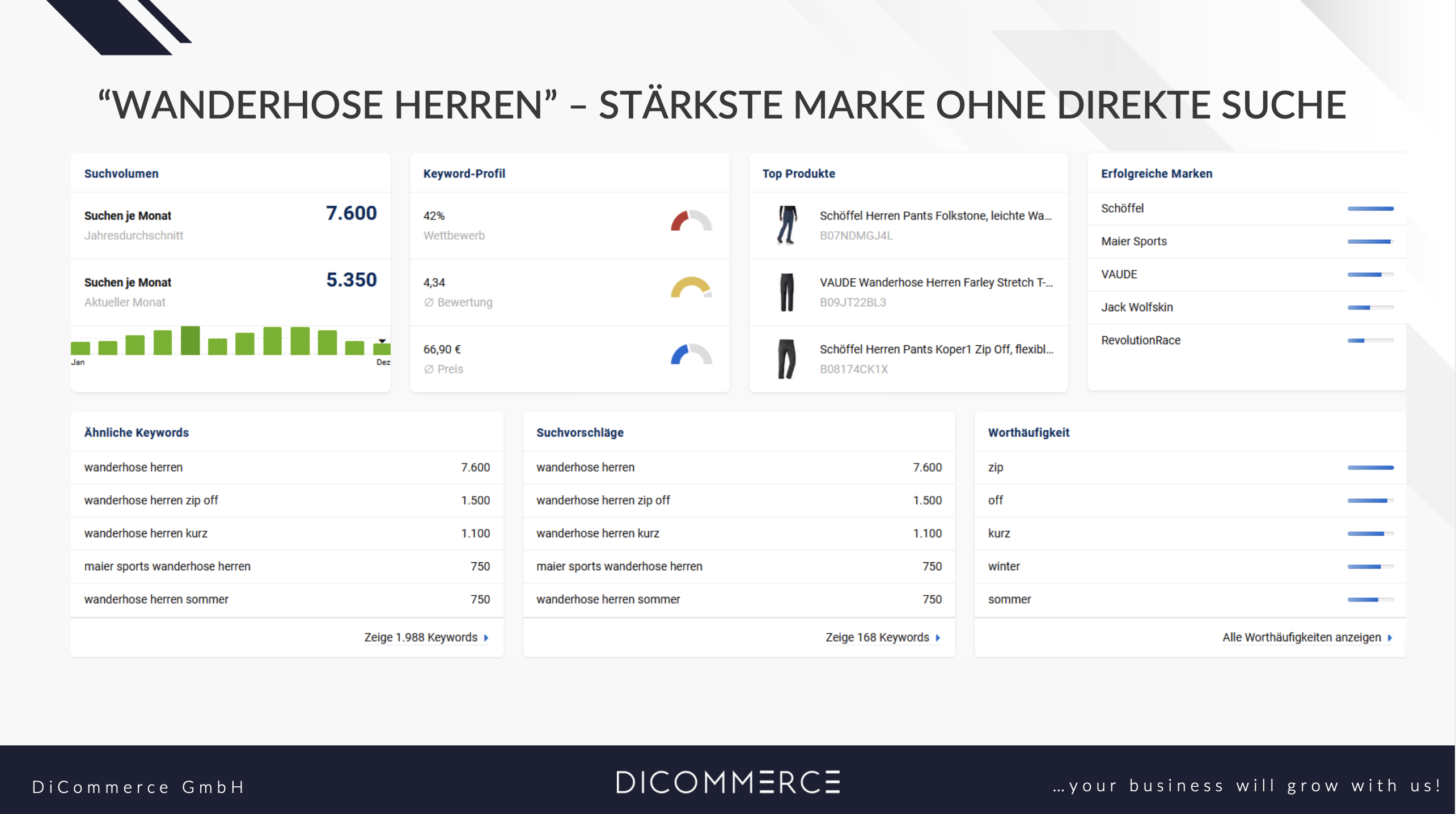Click the Maier Sports brand strength bar

click(x=1370, y=241)
